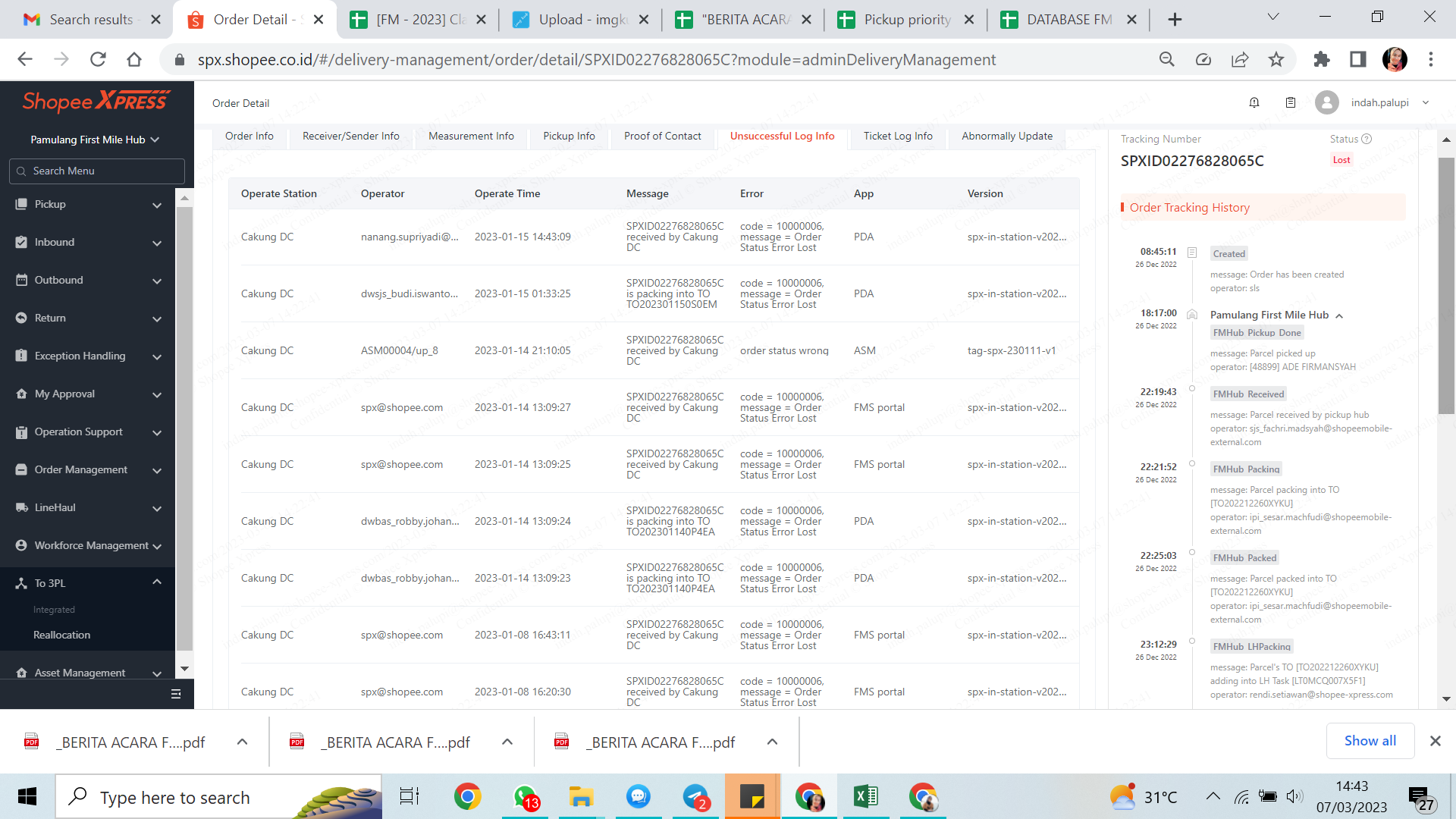Click the Status help question-mark icon
Viewport: 1456px width, 819px height.
pos(1367,139)
